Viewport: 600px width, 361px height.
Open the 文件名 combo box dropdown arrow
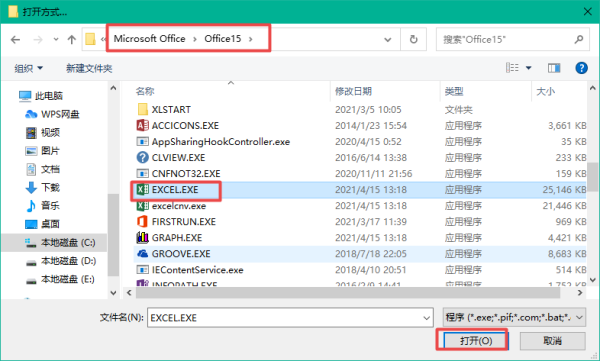point(427,318)
